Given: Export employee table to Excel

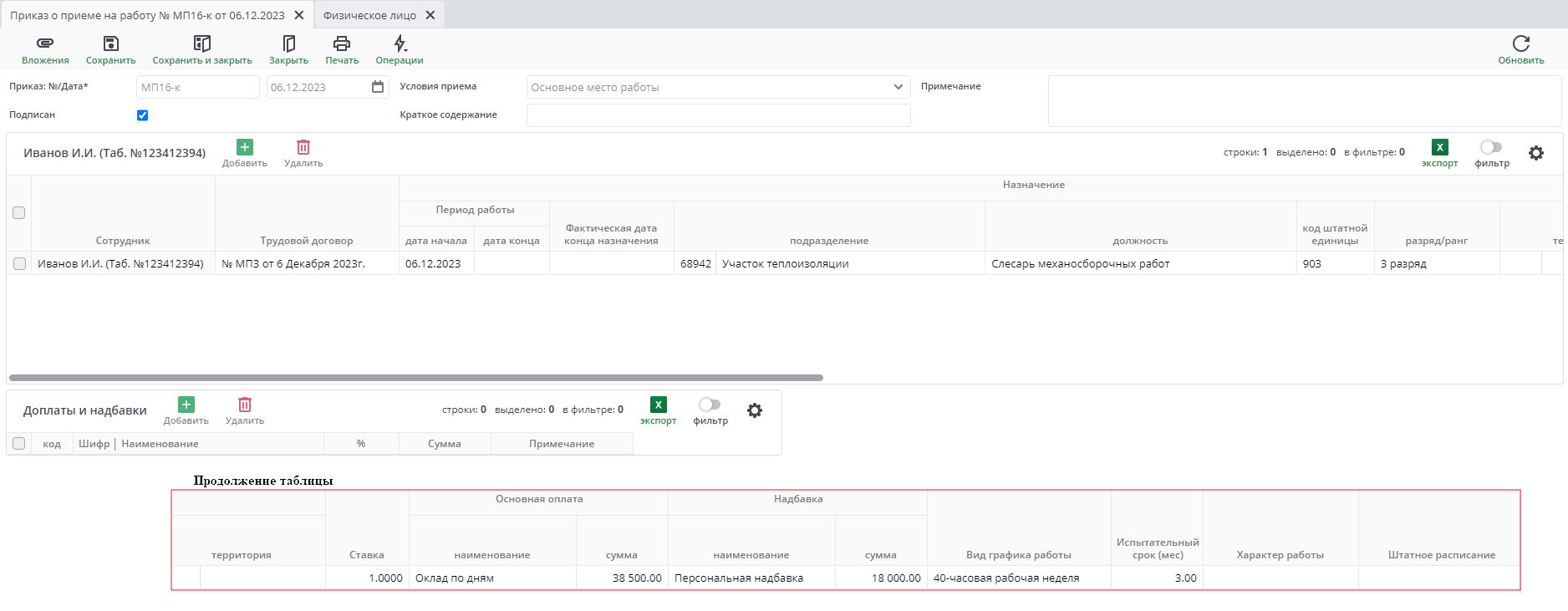Looking at the screenshot, I should [x=1439, y=148].
